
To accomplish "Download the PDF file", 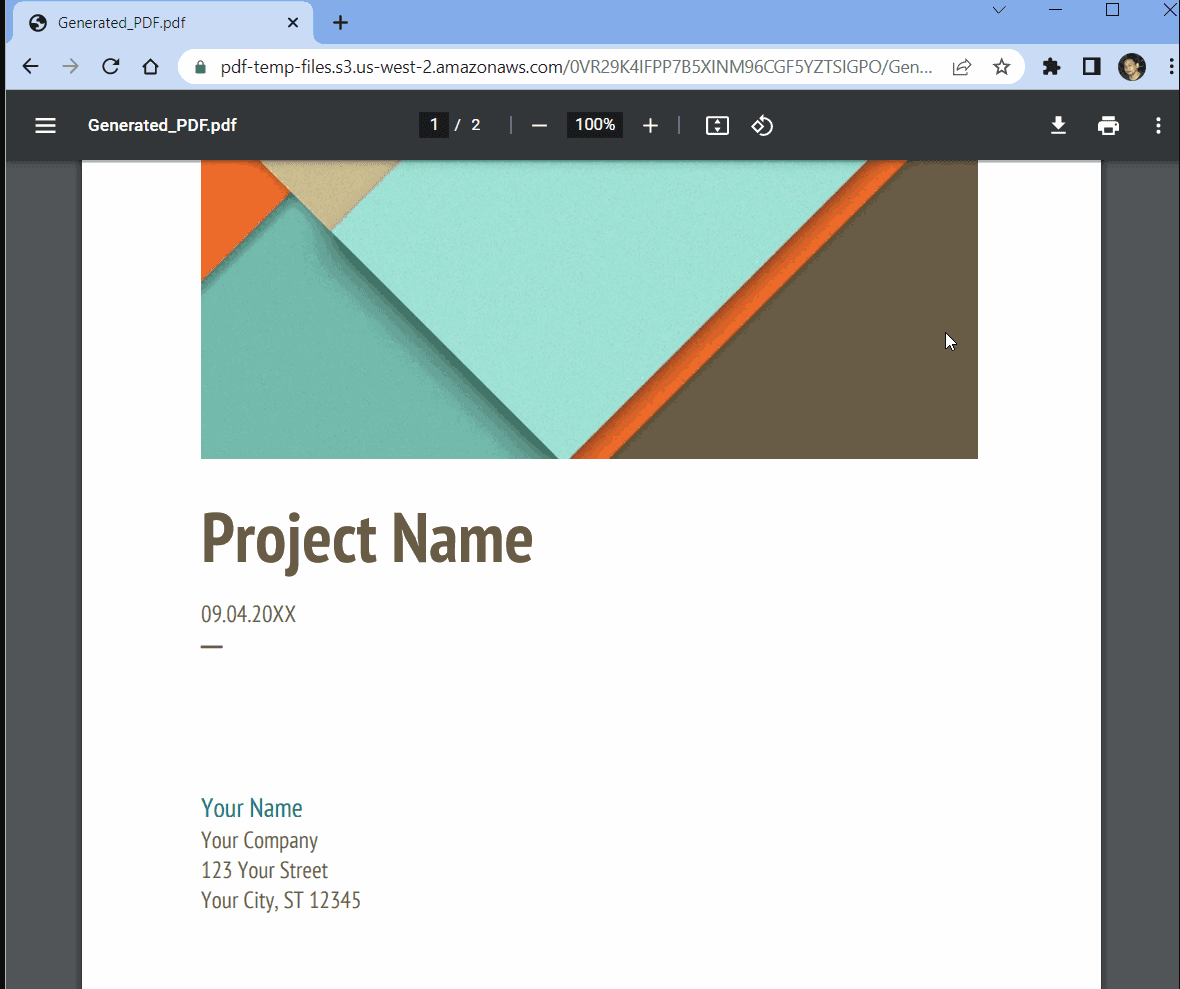I will [x=1058, y=125].
